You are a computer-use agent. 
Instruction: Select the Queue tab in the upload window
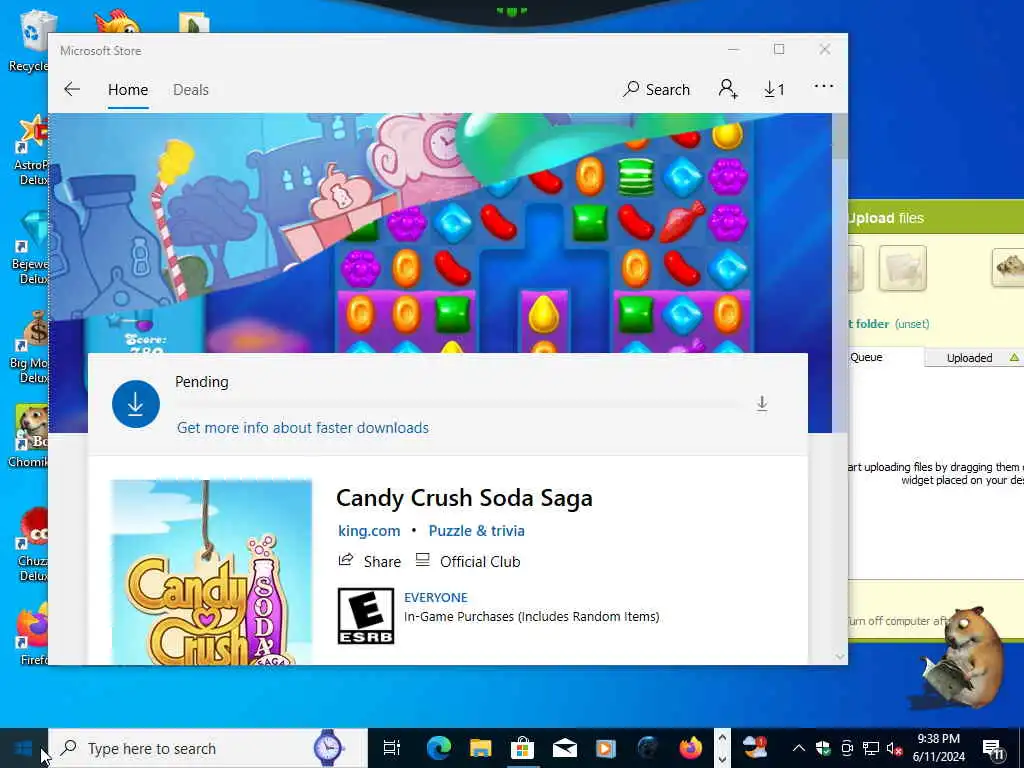pyautogui.click(x=867, y=357)
